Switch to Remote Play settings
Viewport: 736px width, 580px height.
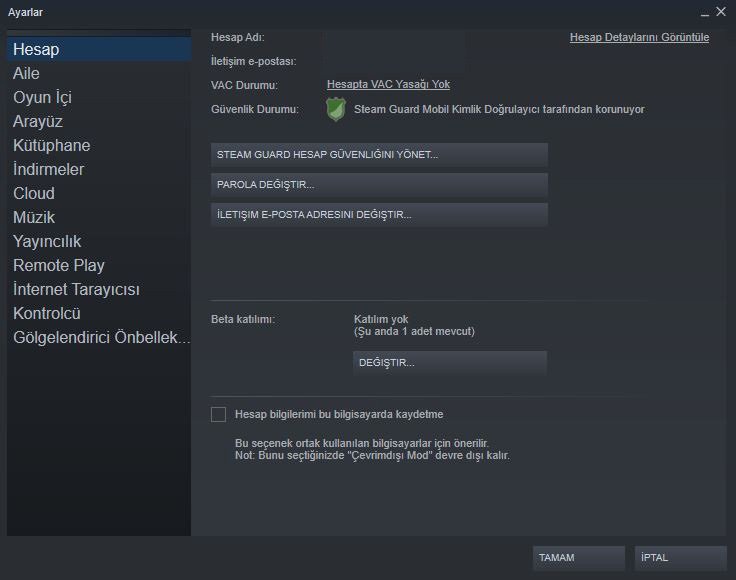pos(59,265)
